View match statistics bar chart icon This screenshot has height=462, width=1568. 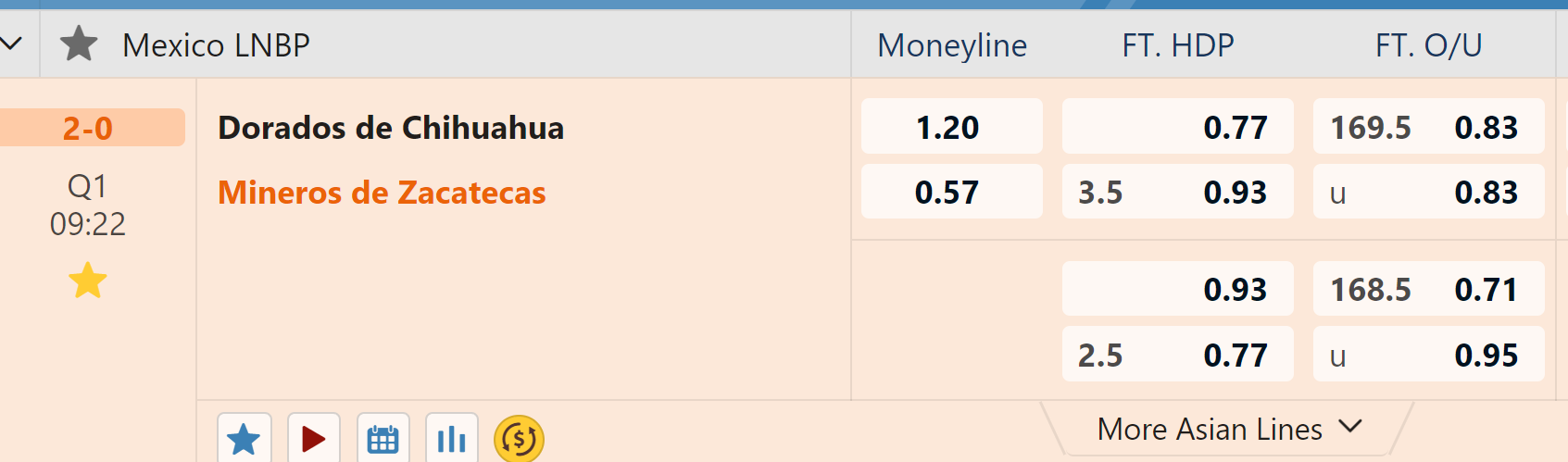[x=451, y=439]
